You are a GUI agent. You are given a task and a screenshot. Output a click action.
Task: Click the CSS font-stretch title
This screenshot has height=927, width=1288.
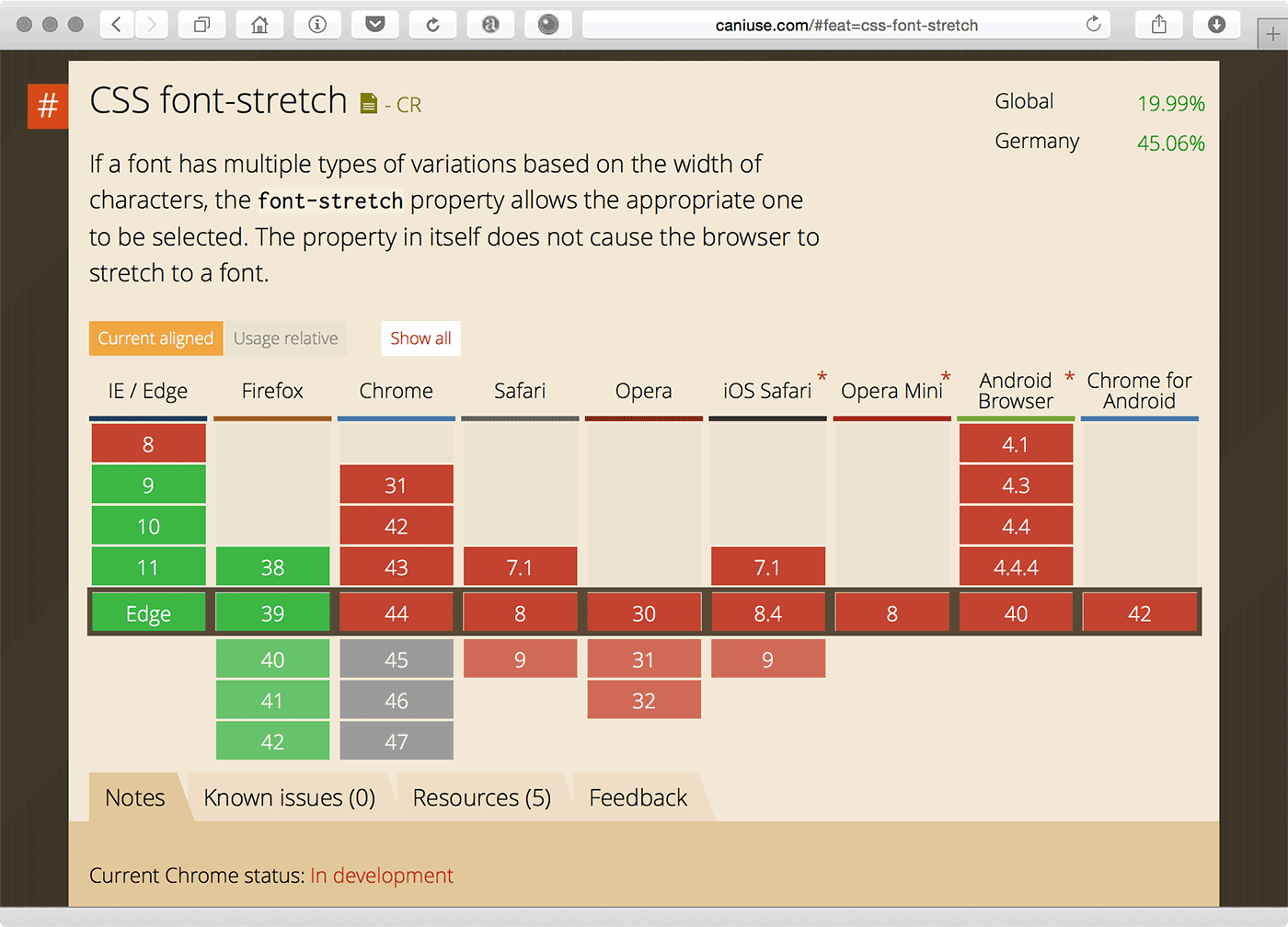(x=218, y=100)
